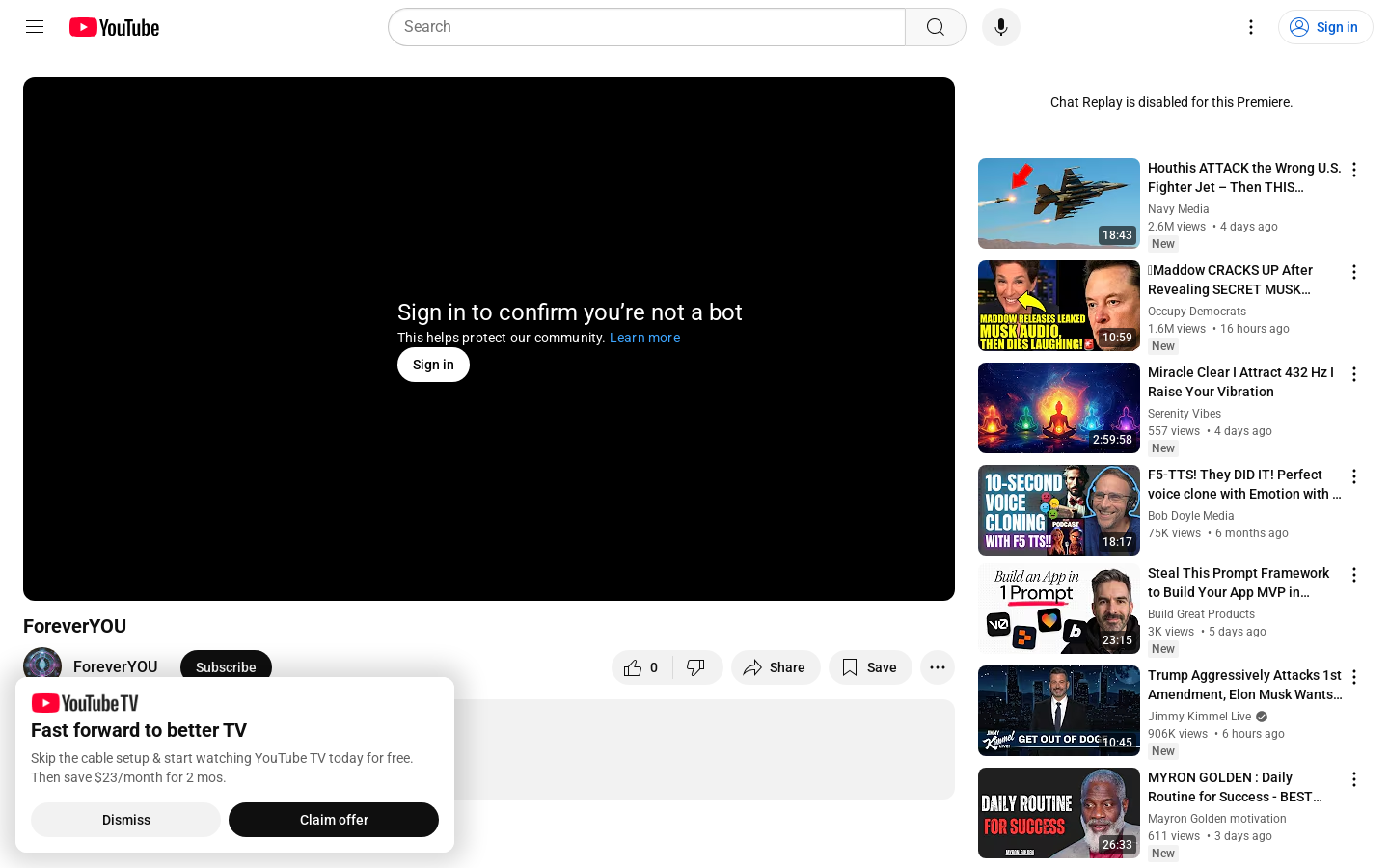
Task: Open F5-TTS voice clone video title
Action: (1244, 484)
